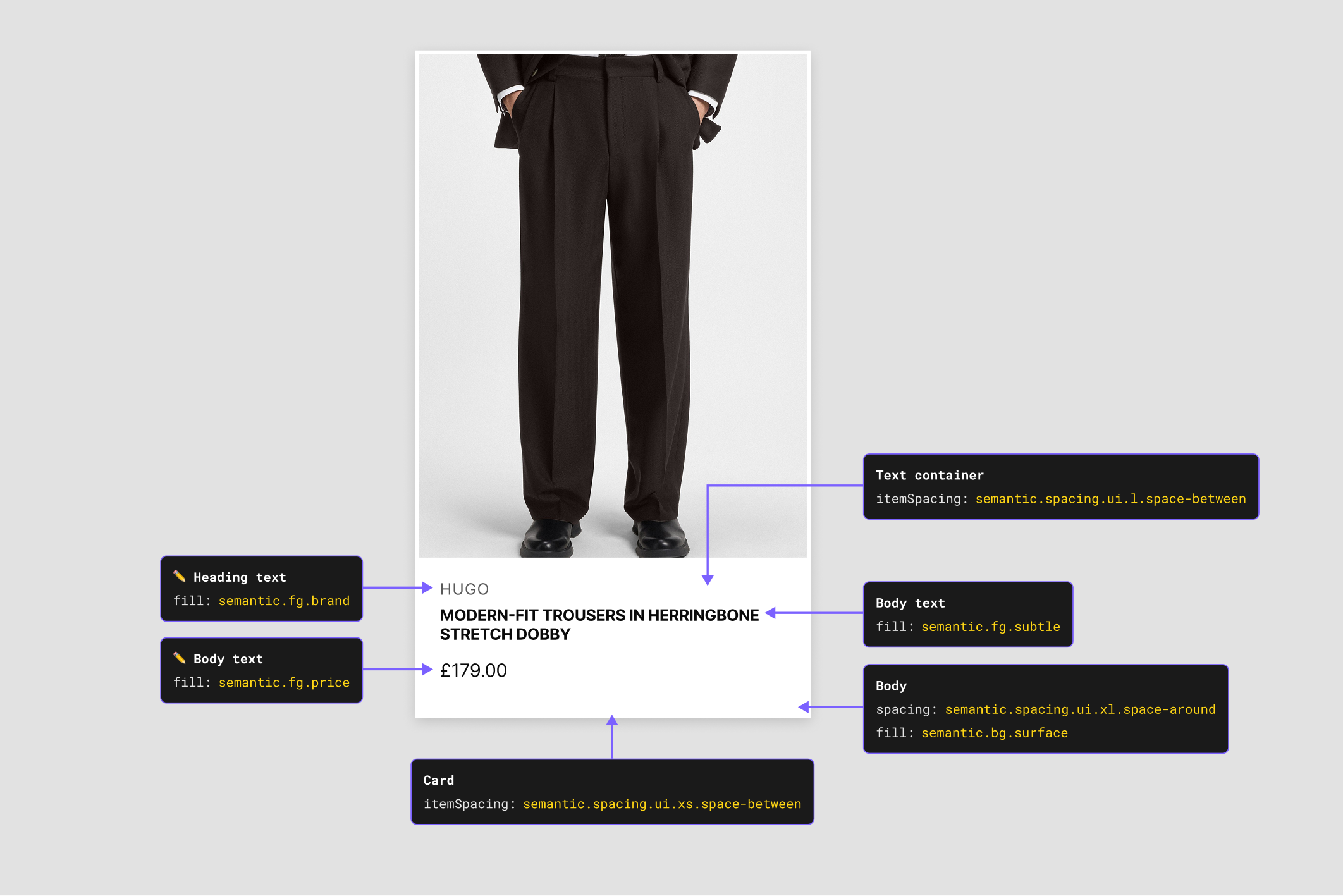Click the pencil icon beside Heading text
This screenshot has width=1343, height=896.
tap(180, 576)
